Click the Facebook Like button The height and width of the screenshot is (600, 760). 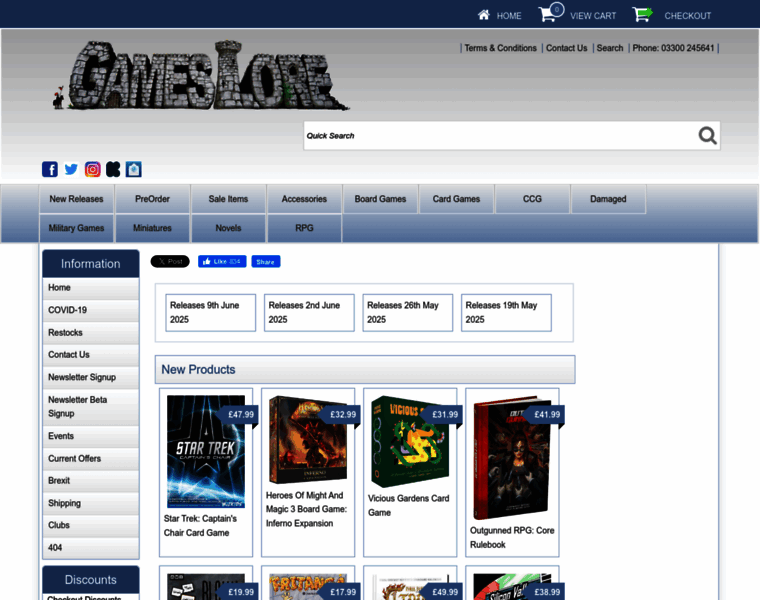pos(222,261)
